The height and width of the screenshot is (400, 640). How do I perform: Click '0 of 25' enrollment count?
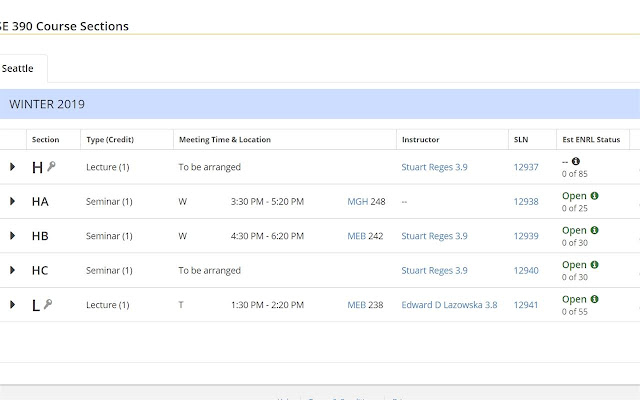click(575, 208)
